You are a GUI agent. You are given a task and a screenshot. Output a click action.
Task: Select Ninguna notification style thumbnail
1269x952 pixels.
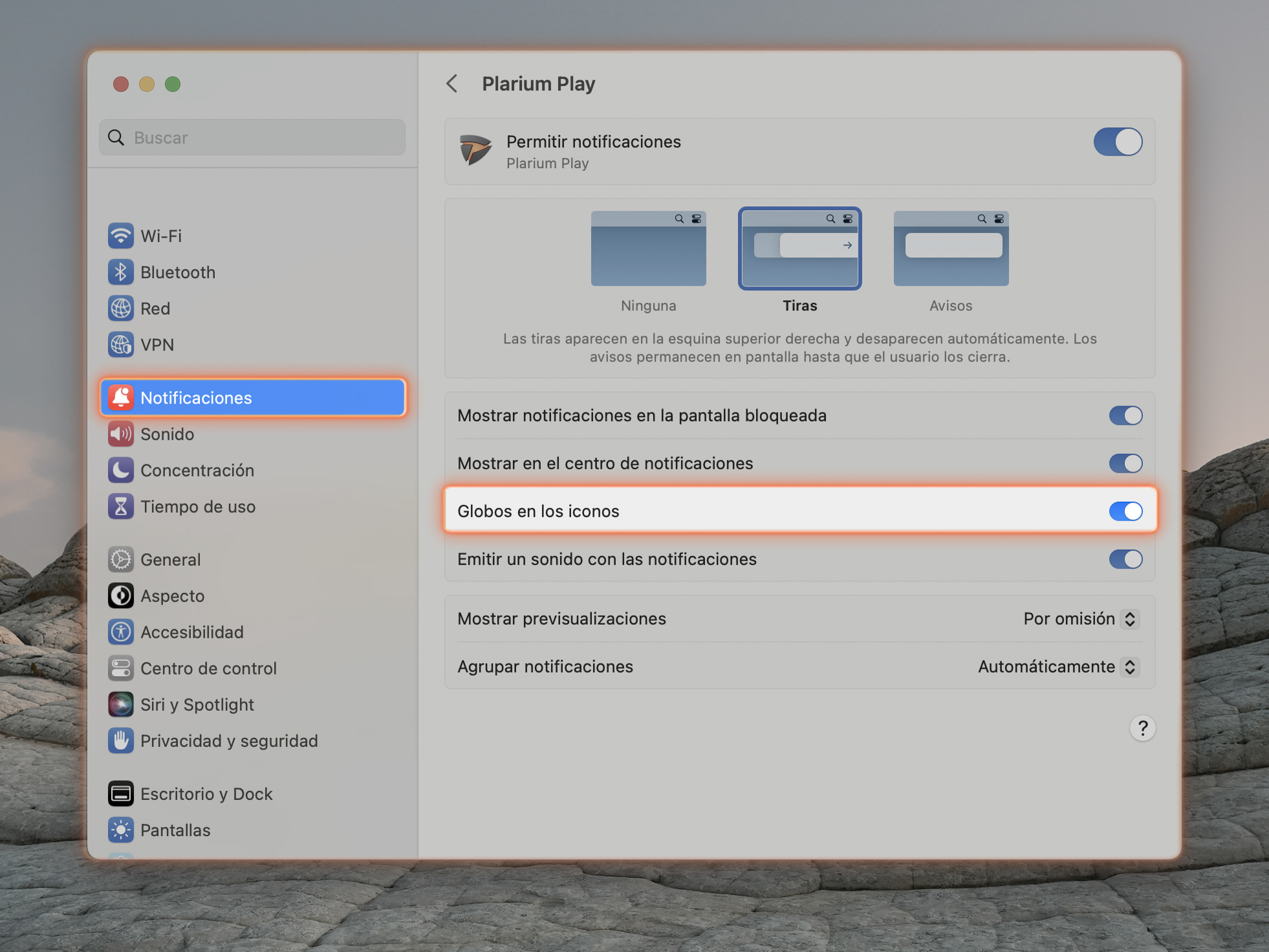pyautogui.click(x=648, y=248)
